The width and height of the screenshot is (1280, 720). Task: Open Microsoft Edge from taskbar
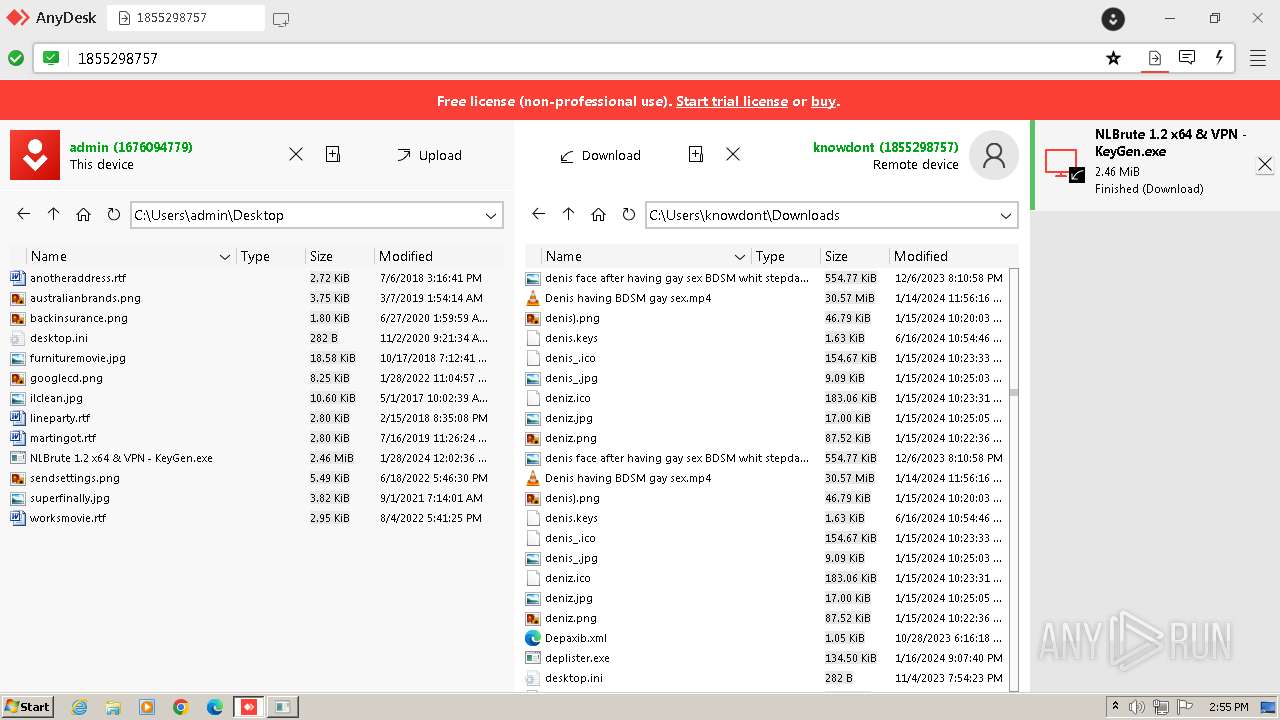pos(215,707)
